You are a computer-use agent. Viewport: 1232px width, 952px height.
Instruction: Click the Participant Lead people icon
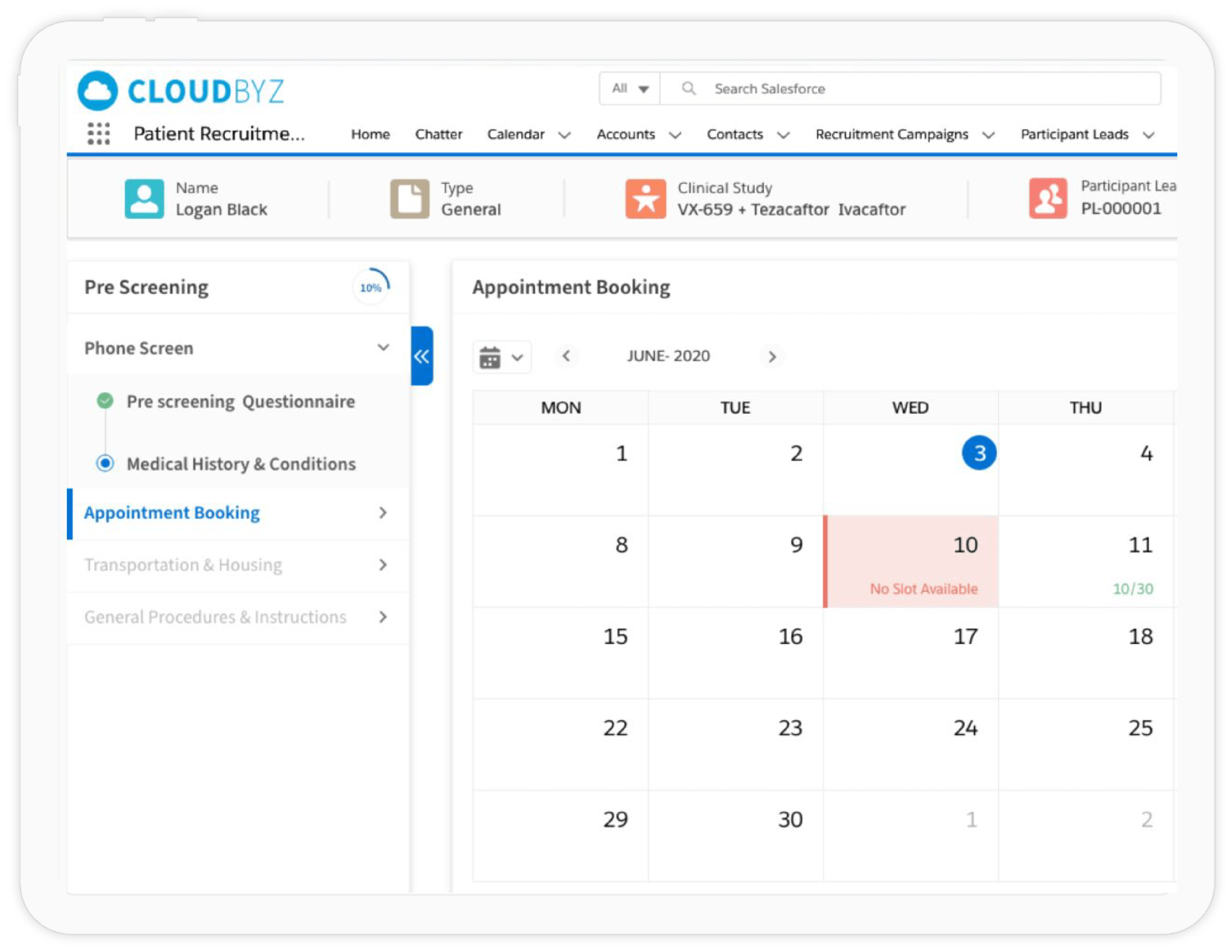pyautogui.click(x=1048, y=198)
